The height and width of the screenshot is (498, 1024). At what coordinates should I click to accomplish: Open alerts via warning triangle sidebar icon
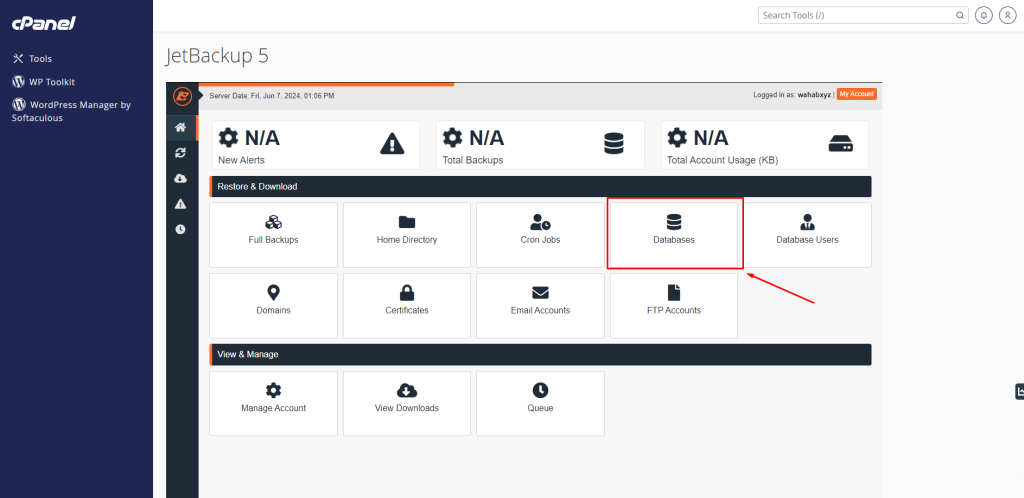point(181,203)
